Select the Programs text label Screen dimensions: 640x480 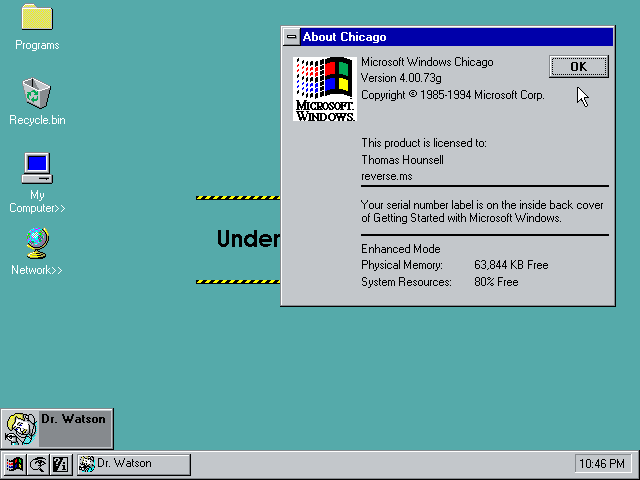click(x=37, y=45)
